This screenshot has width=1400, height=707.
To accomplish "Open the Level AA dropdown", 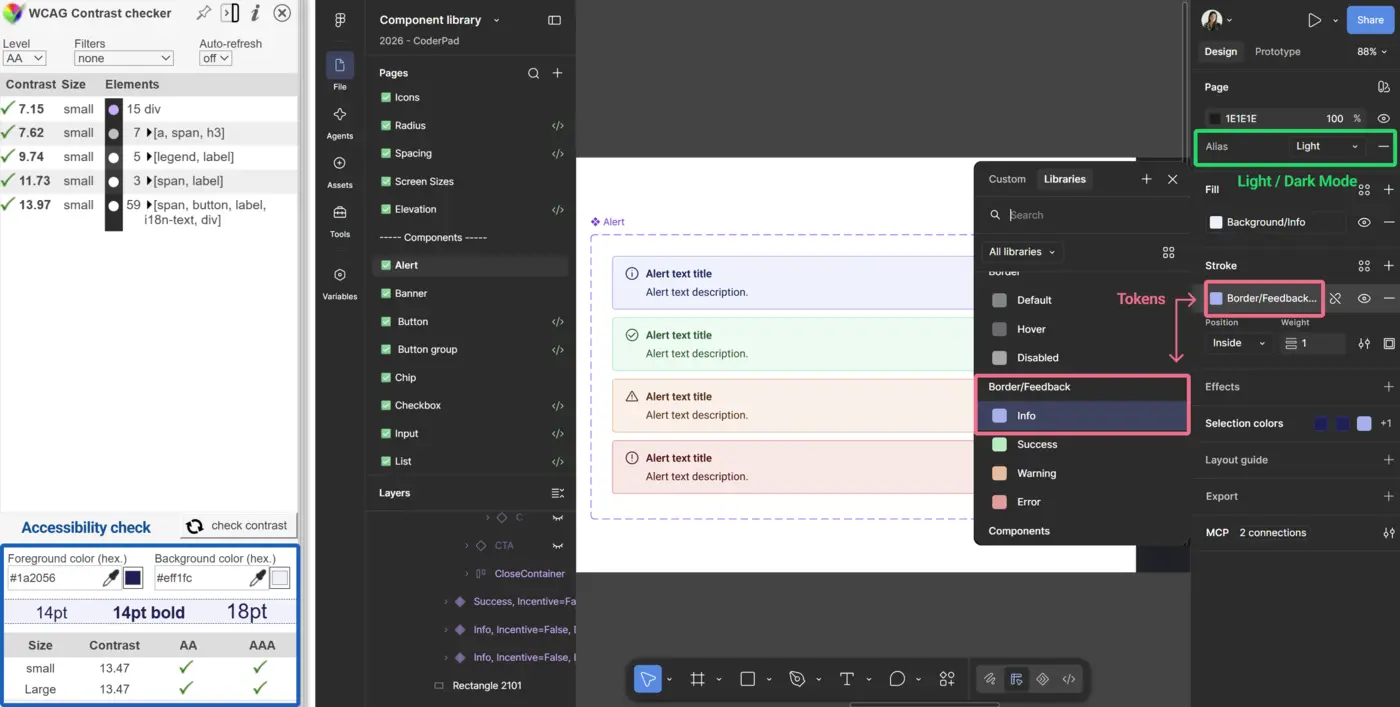I will coord(25,58).
